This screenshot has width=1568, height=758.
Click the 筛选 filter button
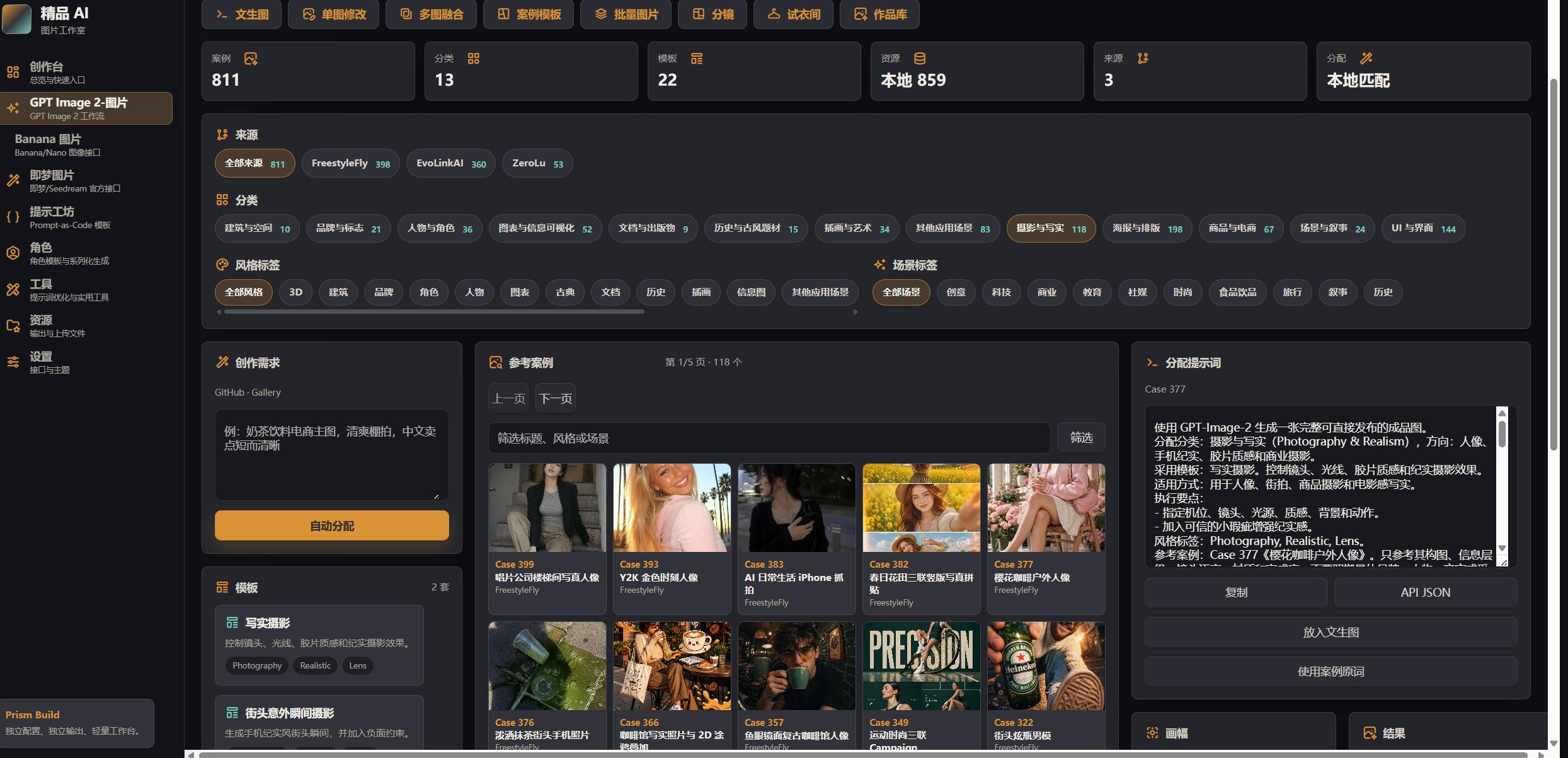click(1081, 437)
